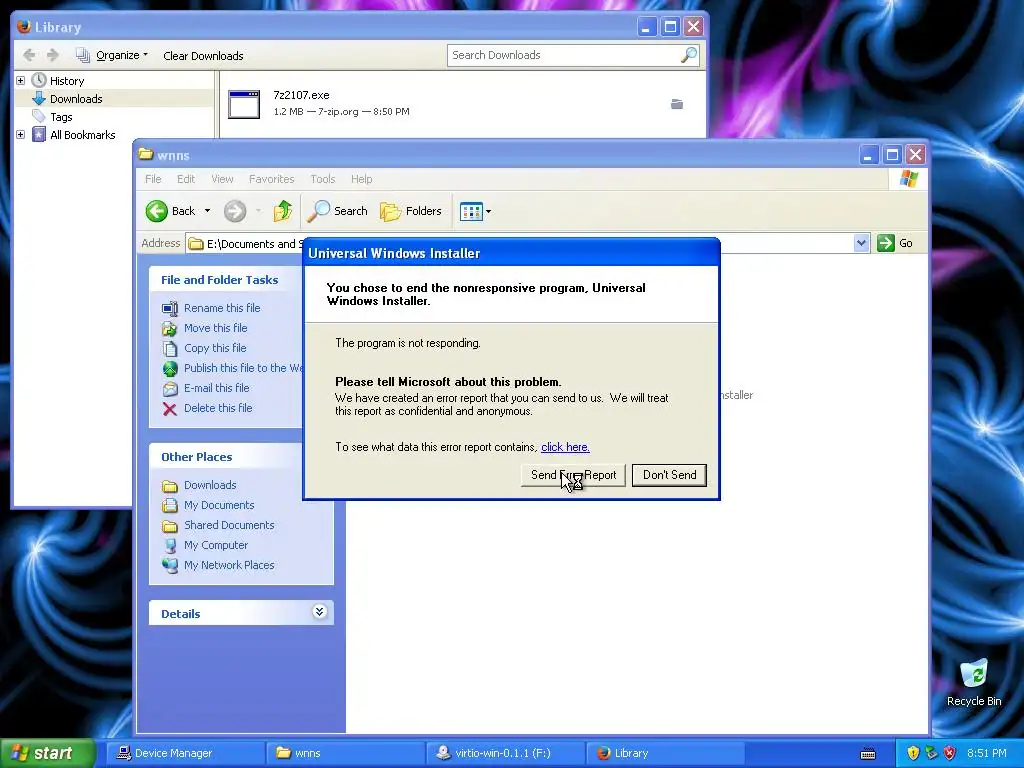Select Tags in Library sidebar

tap(61, 117)
